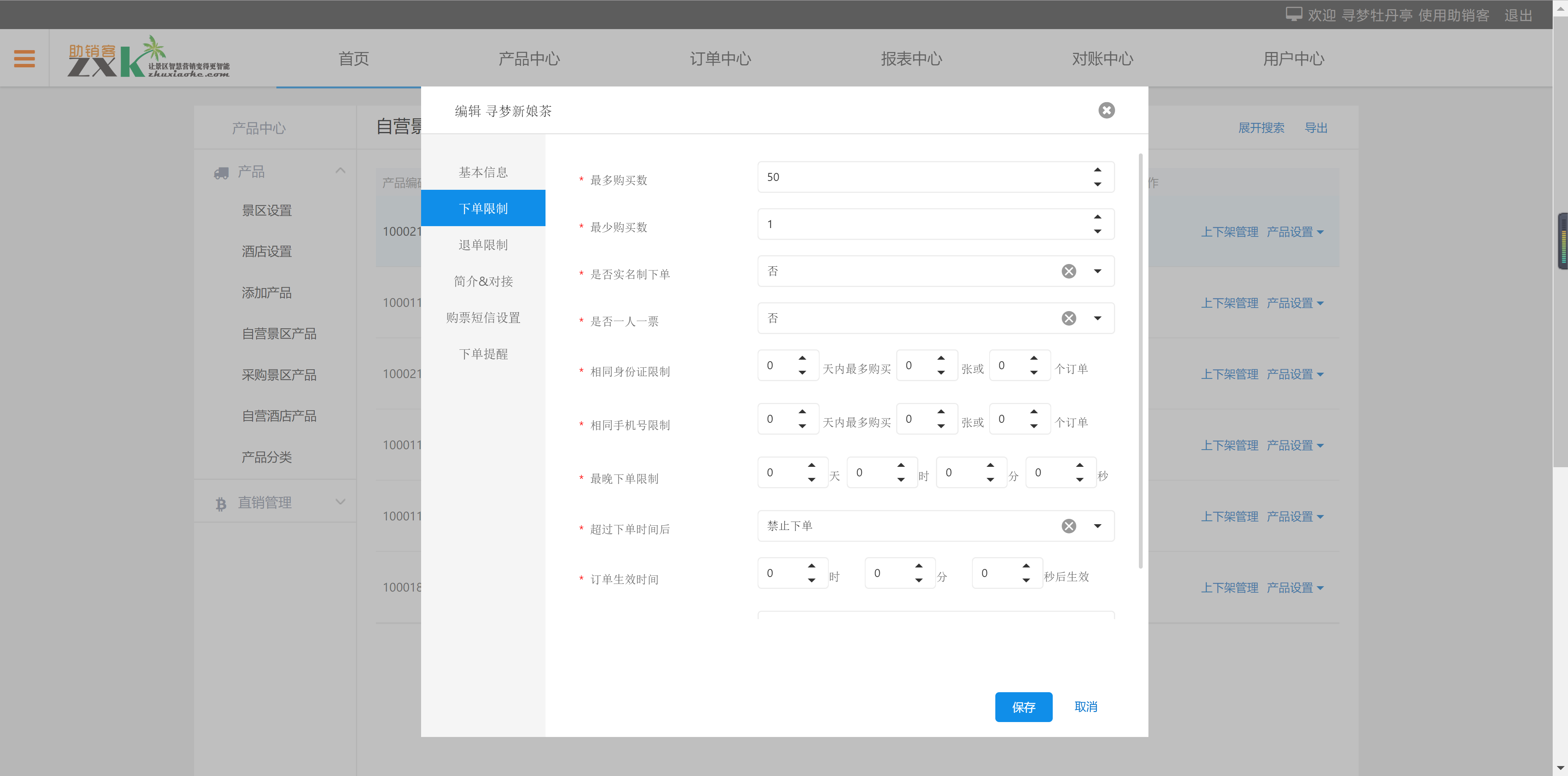Clear the 是否一人一票 selection
The width and height of the screenshot is (1568, 776).
[1068, 318]
